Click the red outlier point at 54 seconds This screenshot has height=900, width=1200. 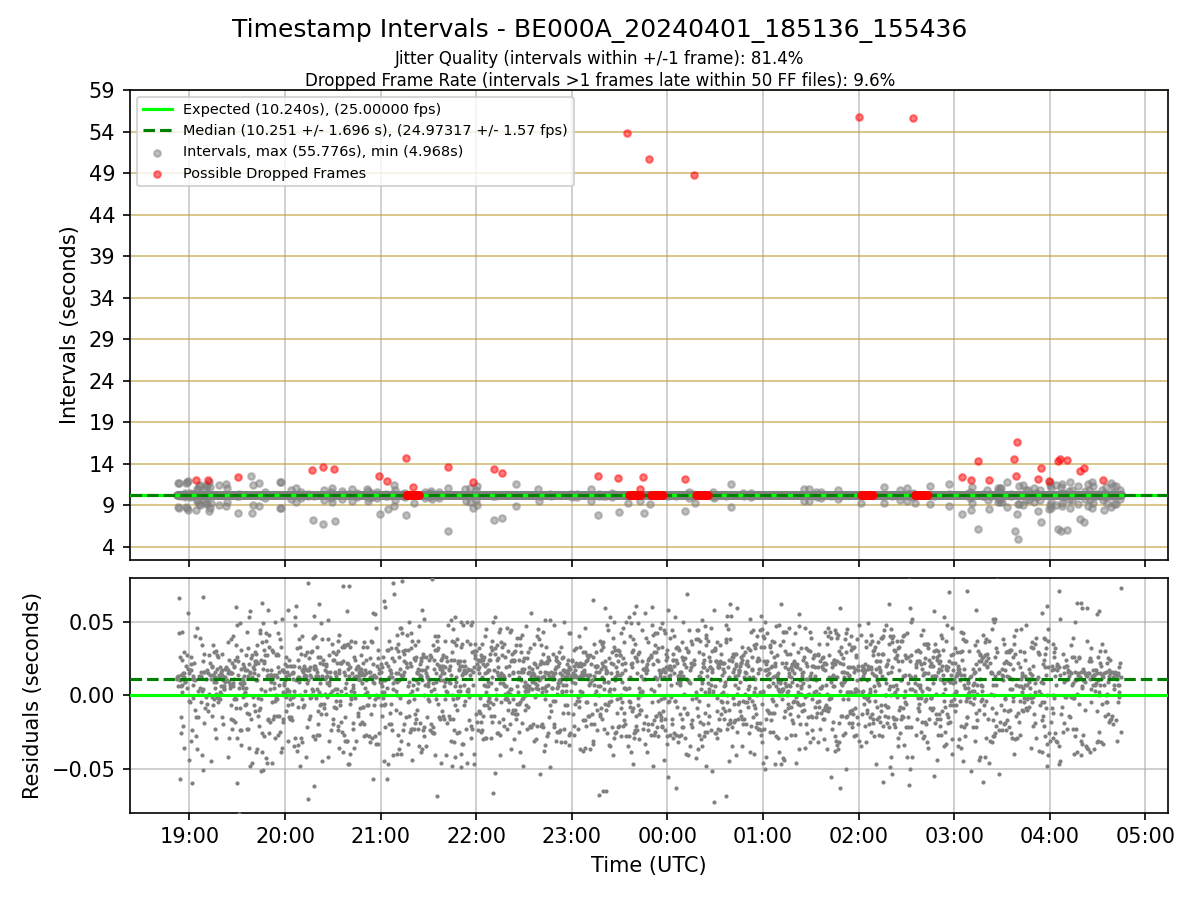click(x=627, y=133)
